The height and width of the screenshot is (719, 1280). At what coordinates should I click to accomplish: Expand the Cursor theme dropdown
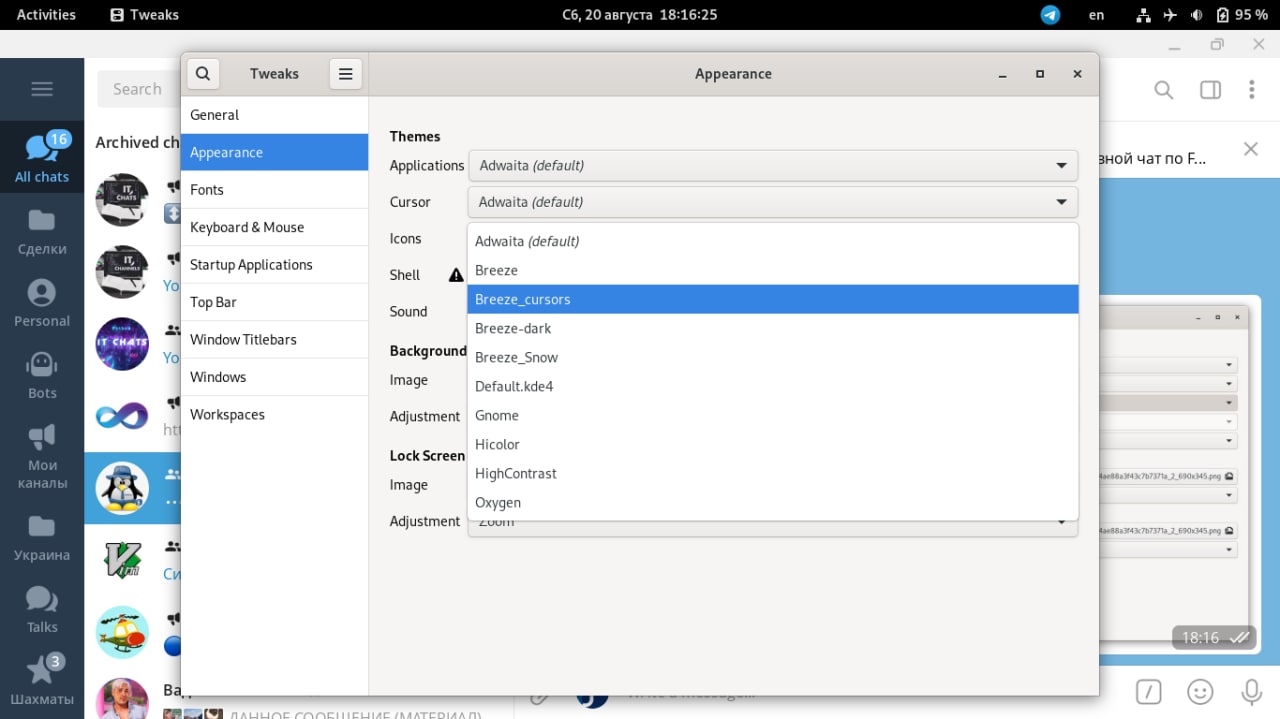[x=773, y=202]
